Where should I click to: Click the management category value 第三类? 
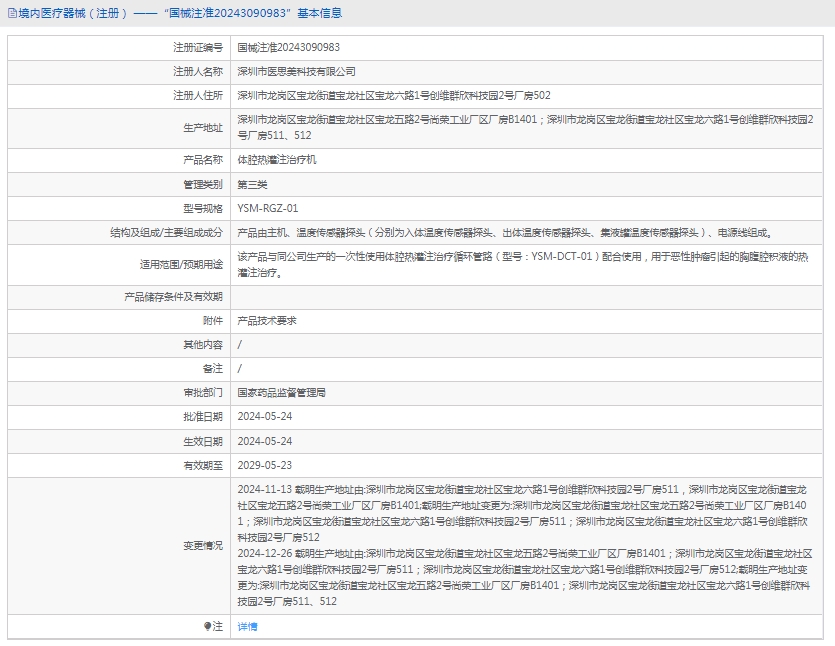click(x=252, y=184)
